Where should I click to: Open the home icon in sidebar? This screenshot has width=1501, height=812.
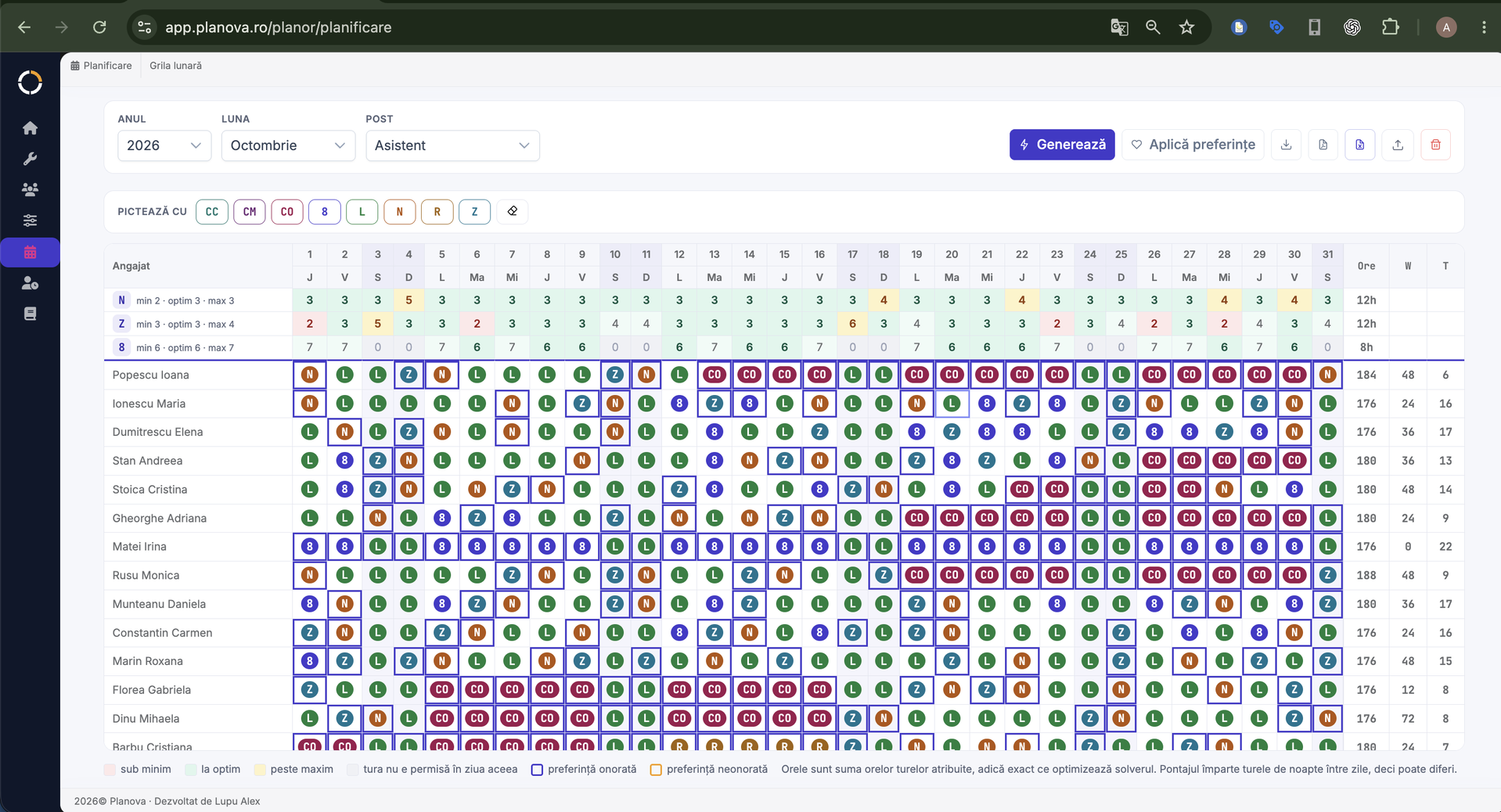tap(30, 128)
